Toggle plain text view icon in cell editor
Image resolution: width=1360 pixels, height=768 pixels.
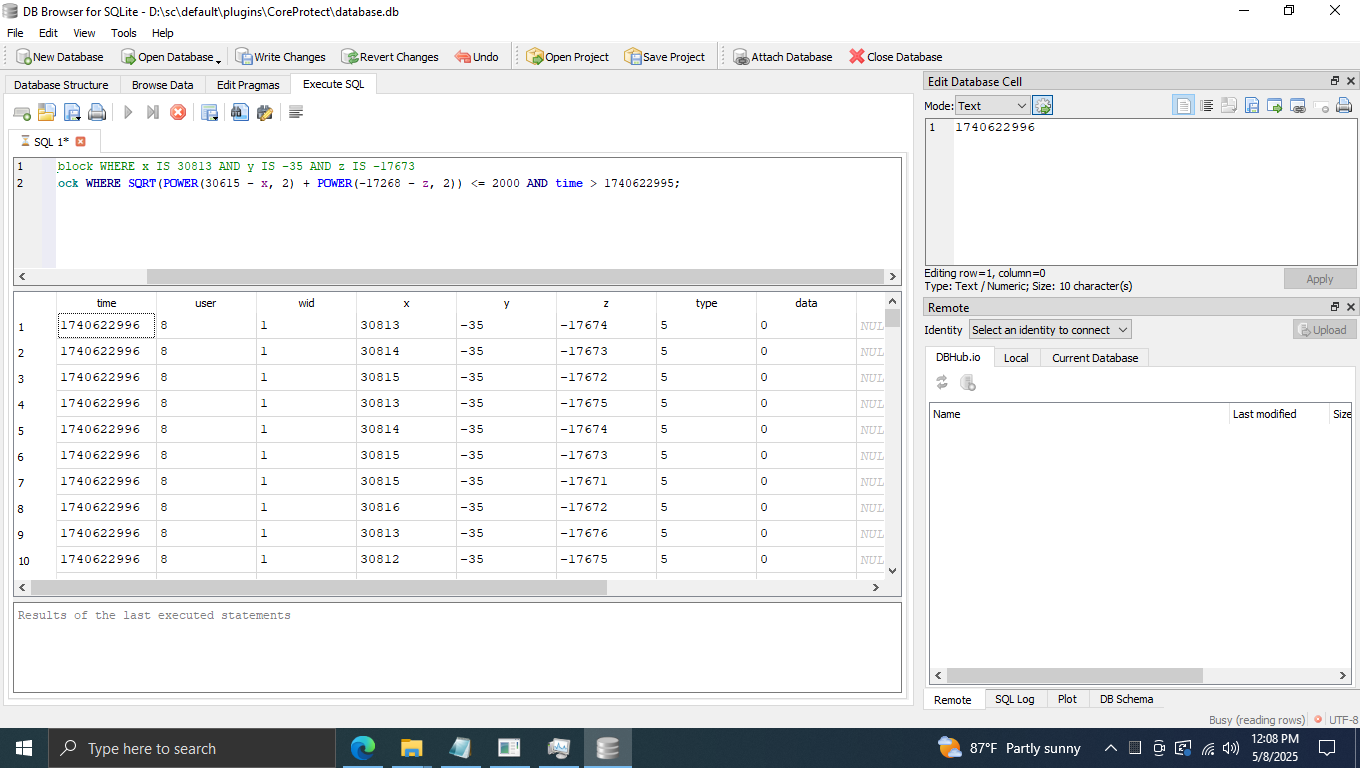1184,105
